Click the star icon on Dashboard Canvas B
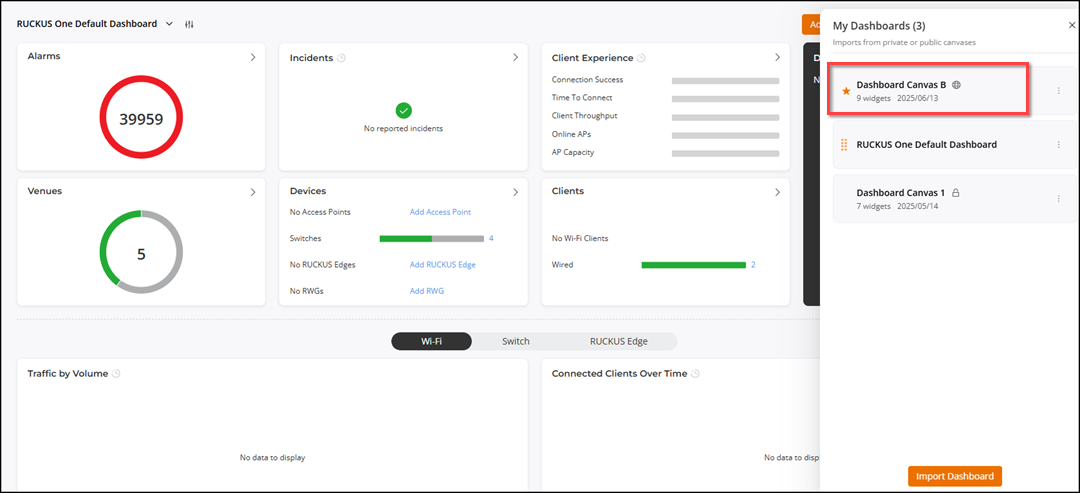Image resolution: width=1080 pixels, height=493 pixels. 846,91
